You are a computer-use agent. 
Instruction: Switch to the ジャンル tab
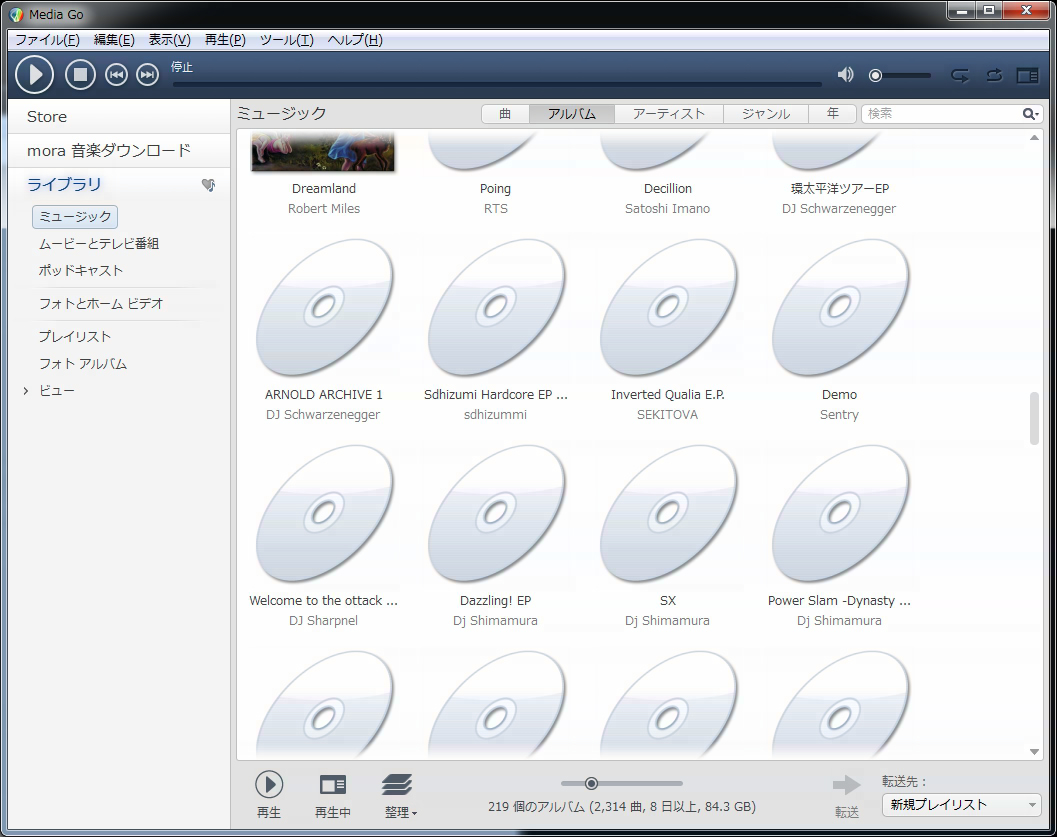pyautogui.click(x=766, y=114)
